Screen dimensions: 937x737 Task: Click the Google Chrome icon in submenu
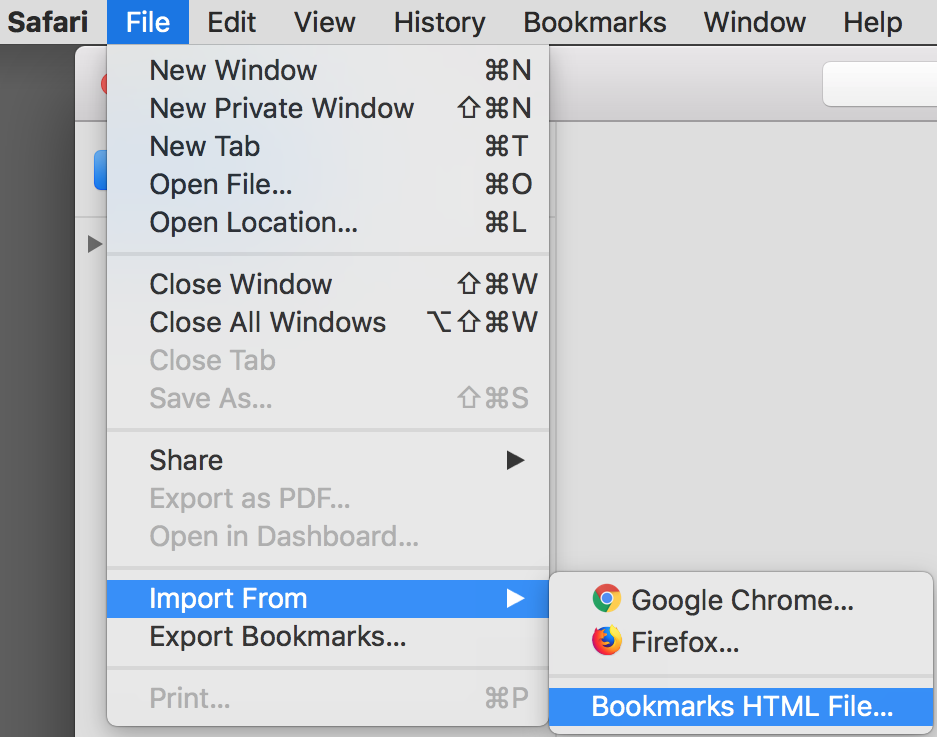tap(606, 599)
